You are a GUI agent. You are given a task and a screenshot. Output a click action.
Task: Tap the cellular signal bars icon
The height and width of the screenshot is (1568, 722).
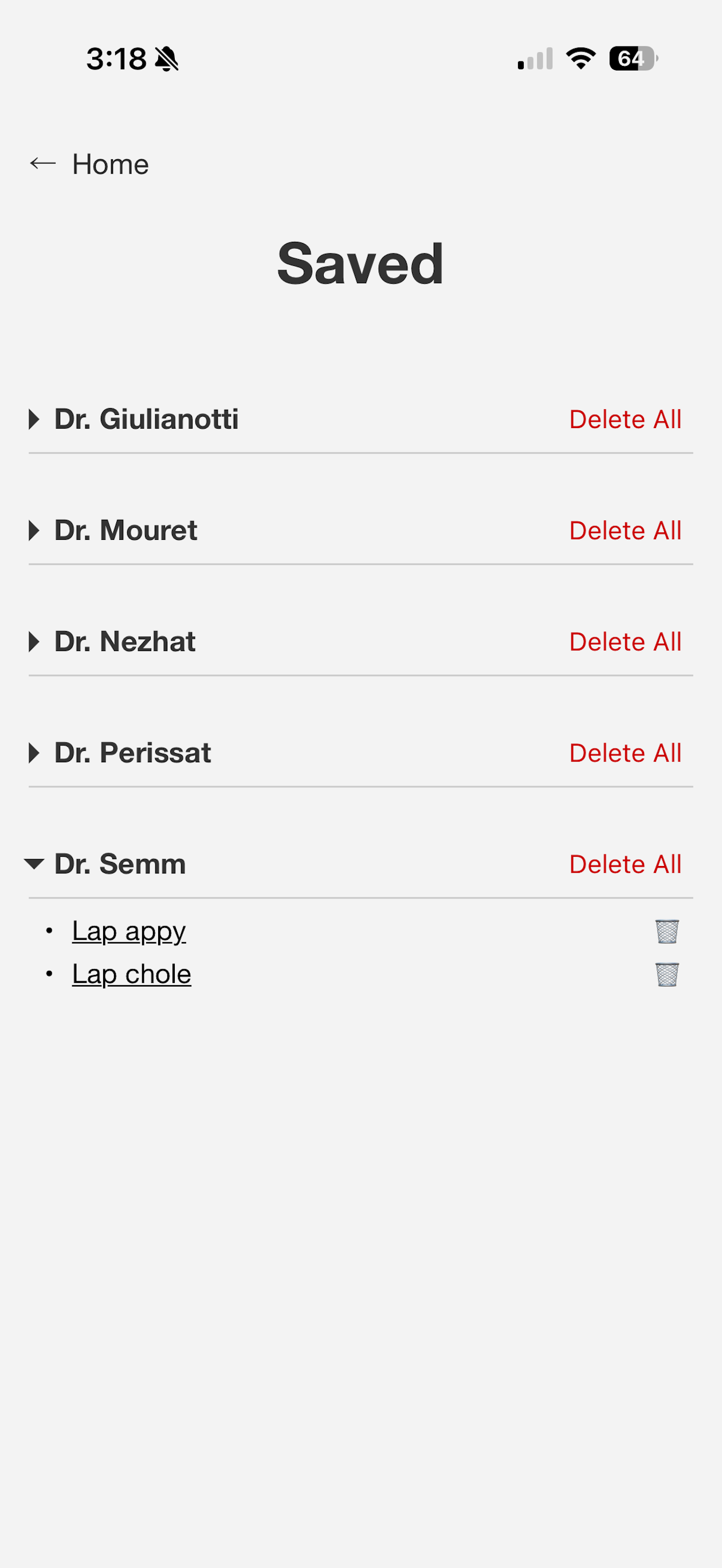(535, 58)
